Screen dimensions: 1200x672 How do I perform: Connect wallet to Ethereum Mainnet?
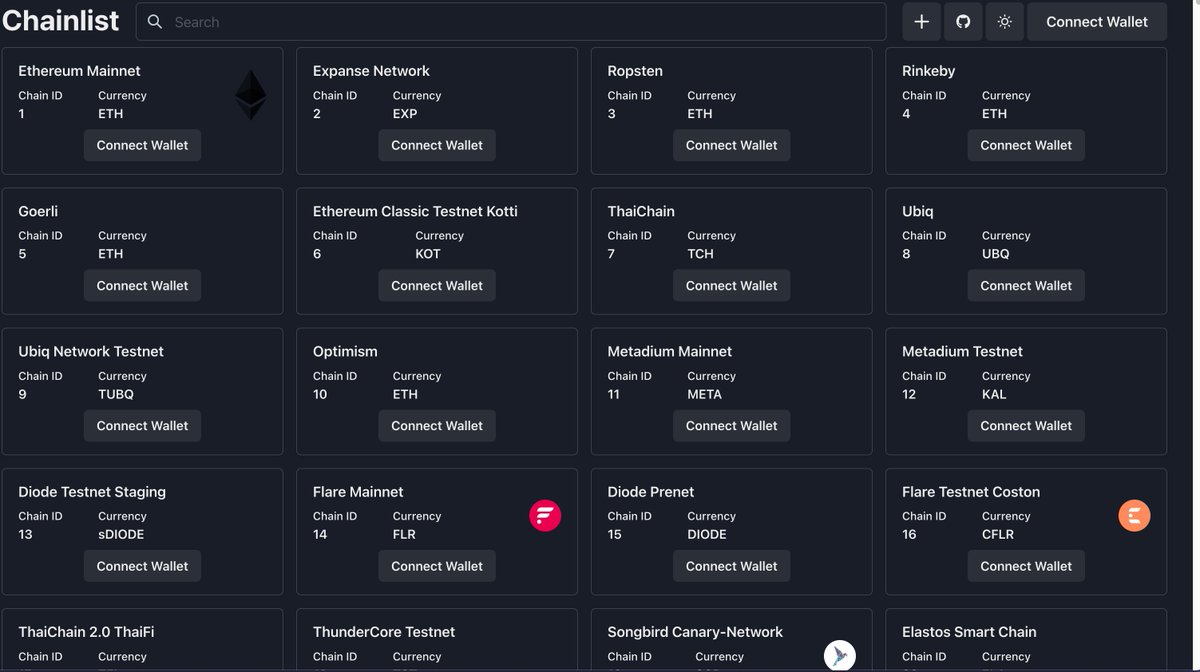pos(142,145)
